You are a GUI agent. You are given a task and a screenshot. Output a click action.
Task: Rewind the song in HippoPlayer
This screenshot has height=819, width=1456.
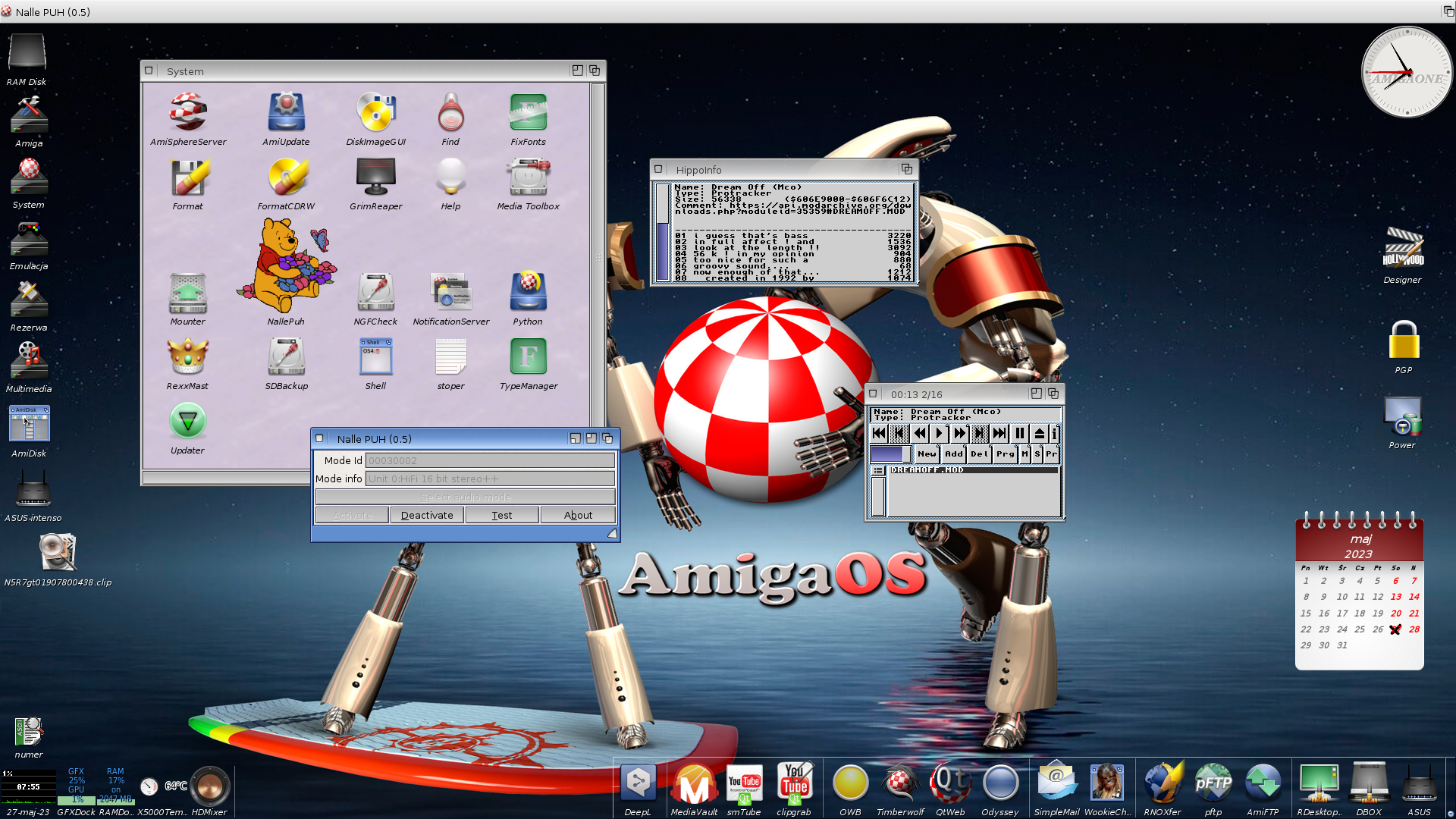919,433
